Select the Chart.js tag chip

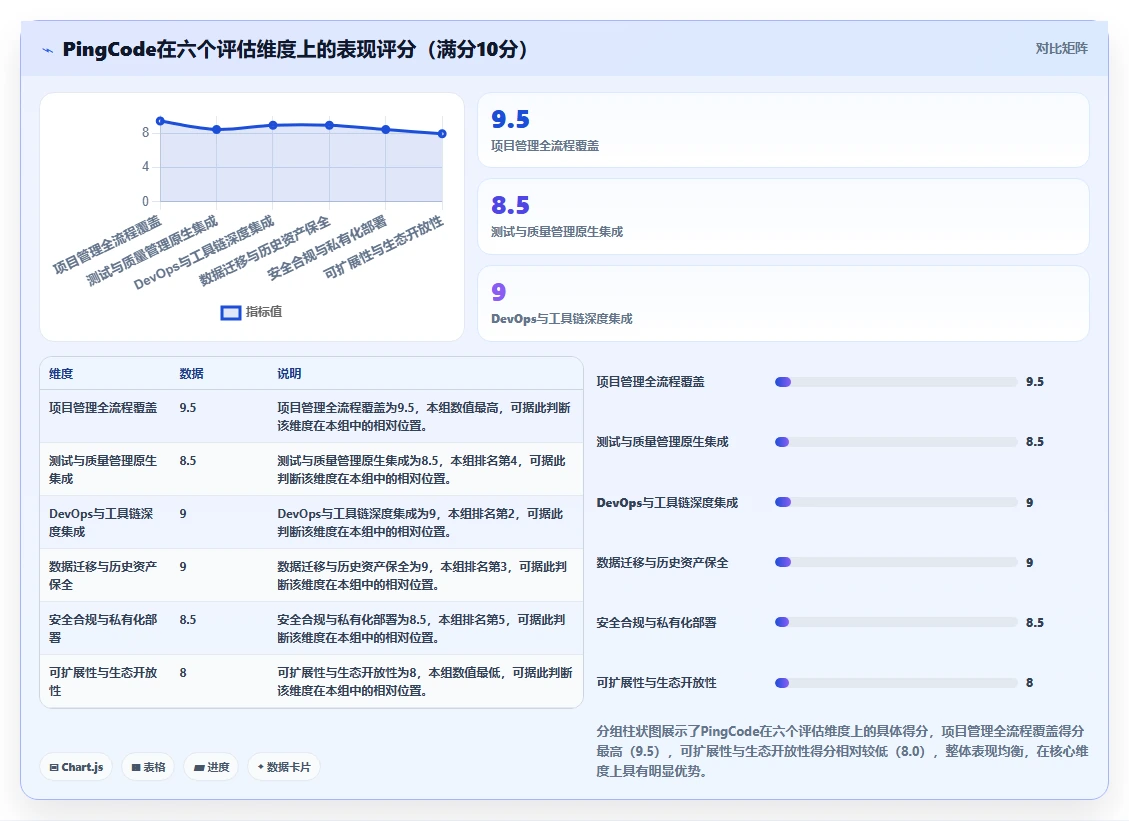click(x=76, y=767)
